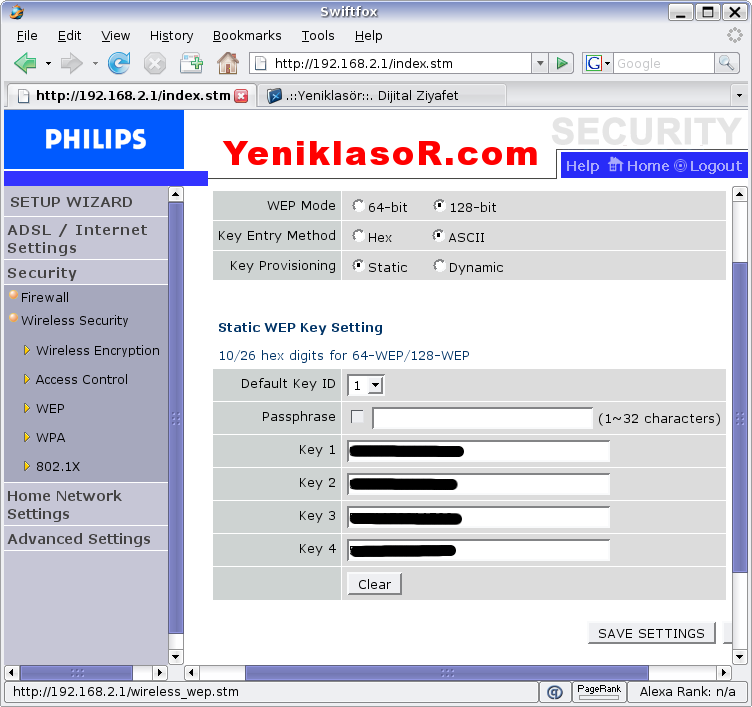Click the green Go arrow beside URL bar
The image size is (752, 707).
[x=562, y=63]
